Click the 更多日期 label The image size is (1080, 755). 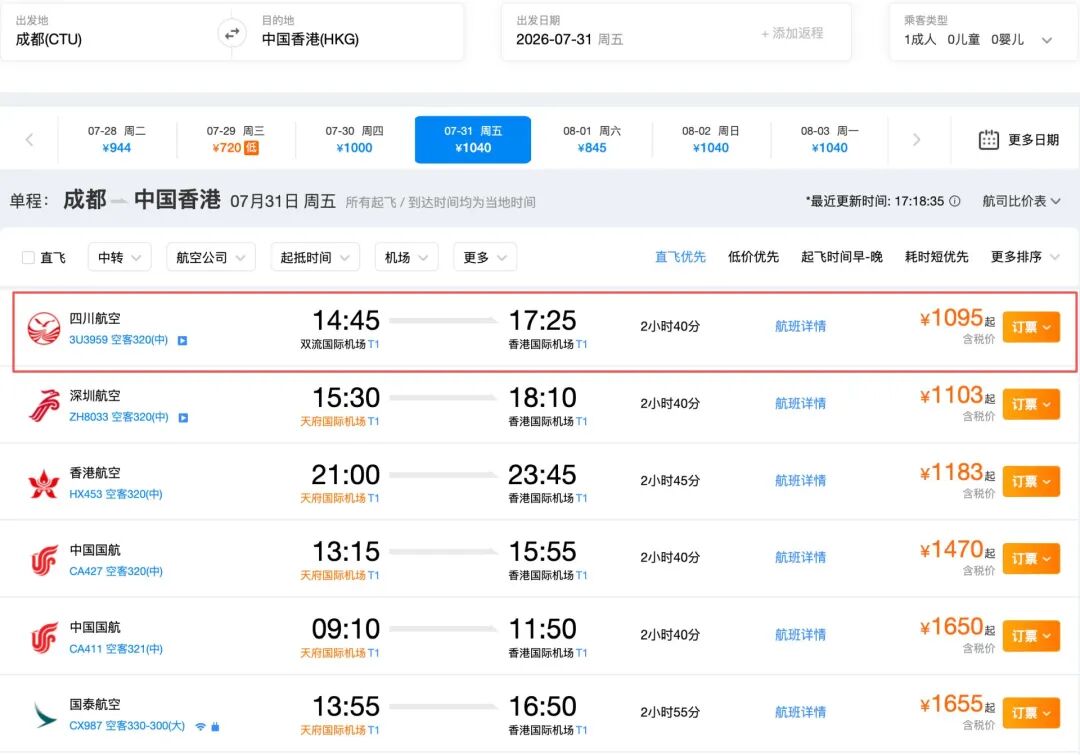[x=1033, y=140]
